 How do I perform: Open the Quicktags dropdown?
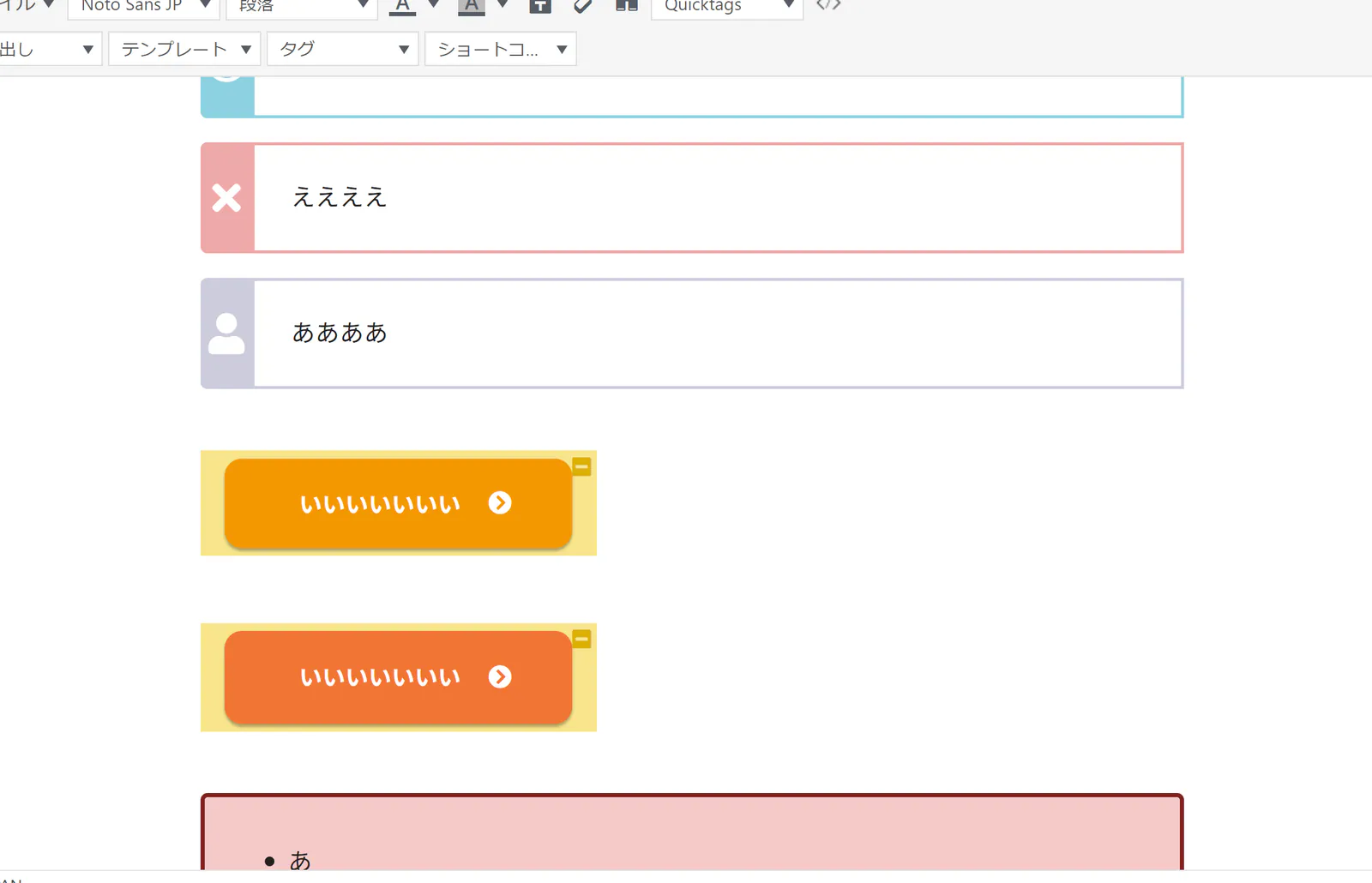(727, 6)
